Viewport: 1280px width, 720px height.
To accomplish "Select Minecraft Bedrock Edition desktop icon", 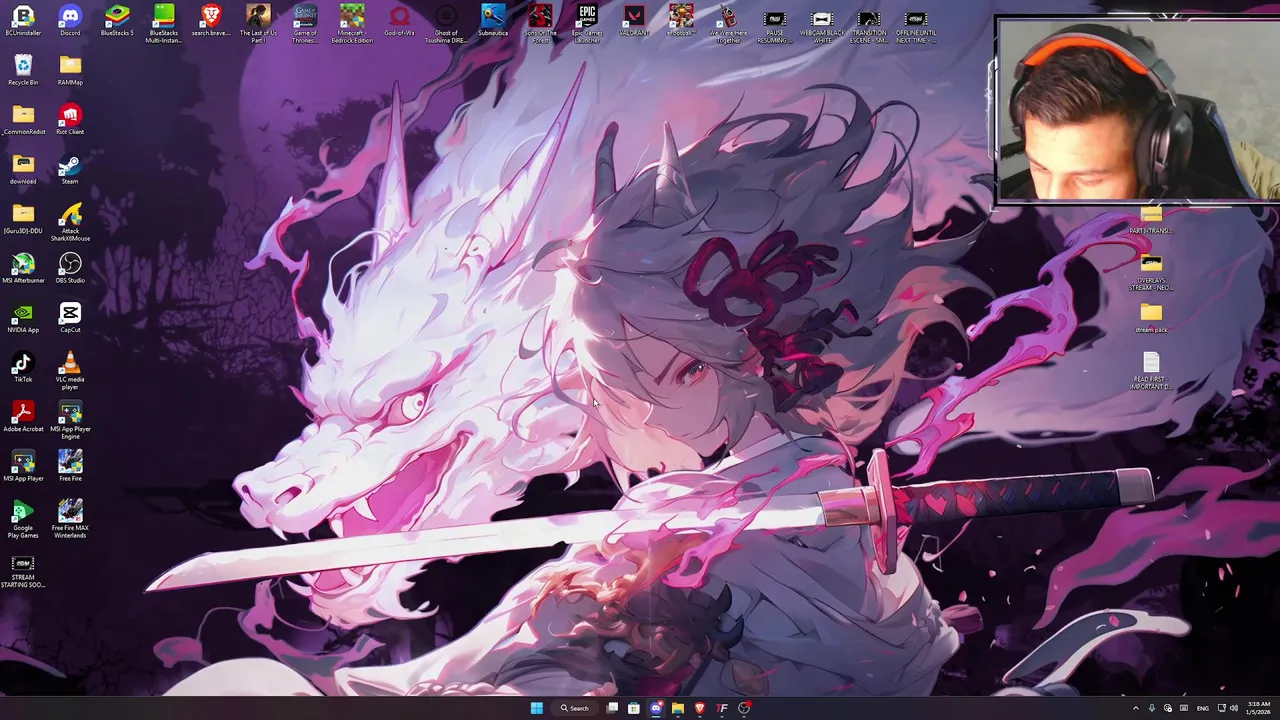I will pos(352,24).
